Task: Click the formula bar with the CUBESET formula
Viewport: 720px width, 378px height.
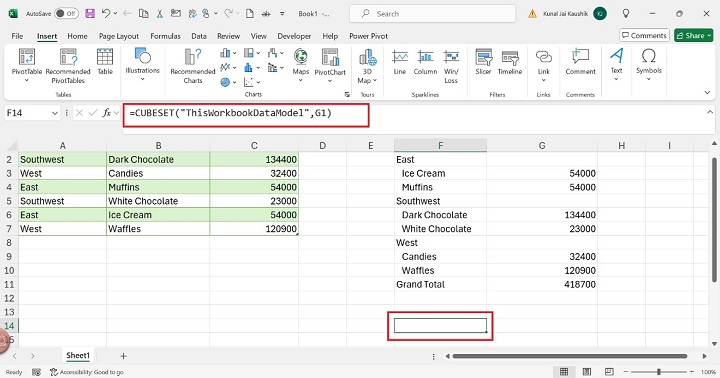Action: [x=246, y=115]
